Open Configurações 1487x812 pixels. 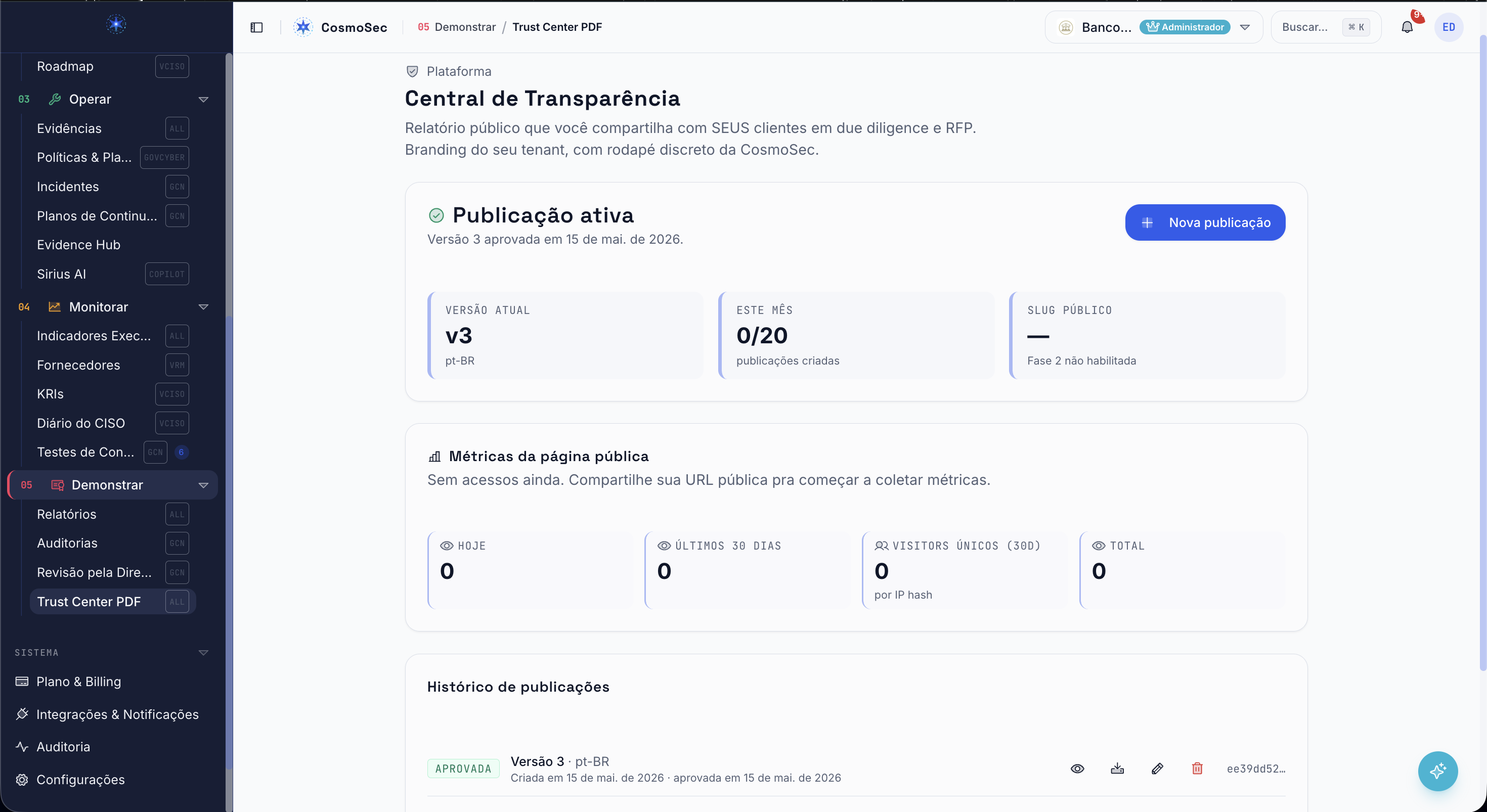(80, 780)
